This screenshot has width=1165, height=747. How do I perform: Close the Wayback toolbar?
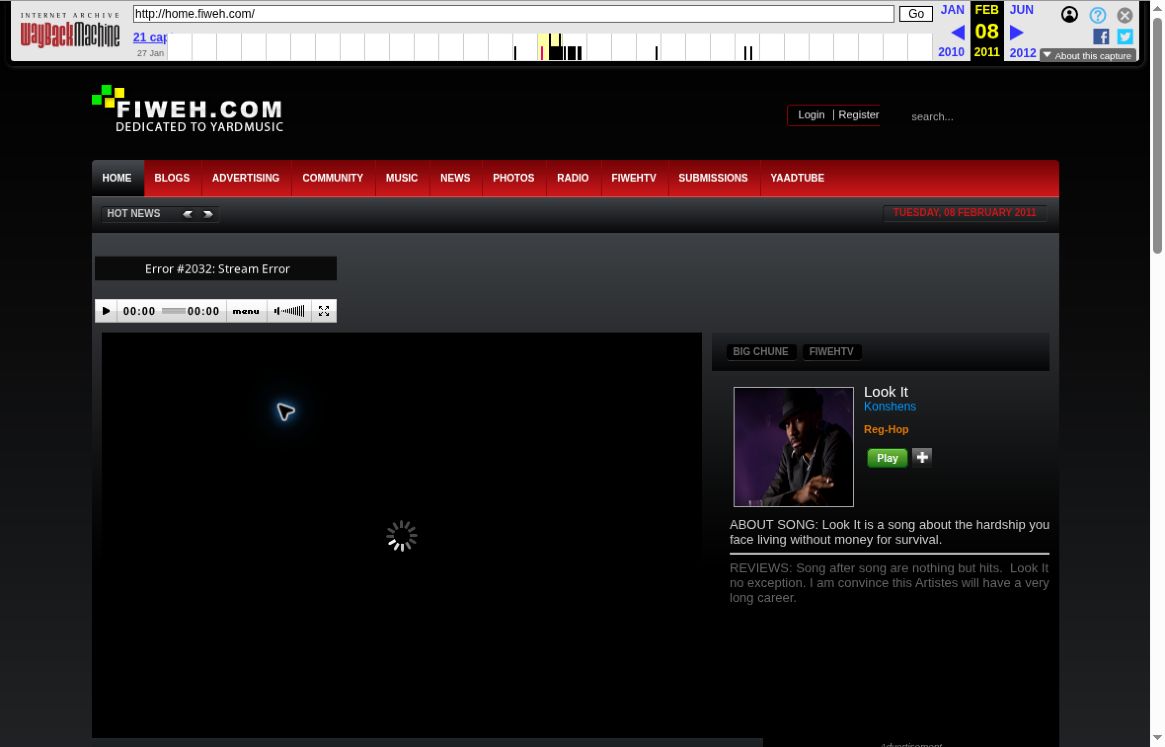point(1125,15)
